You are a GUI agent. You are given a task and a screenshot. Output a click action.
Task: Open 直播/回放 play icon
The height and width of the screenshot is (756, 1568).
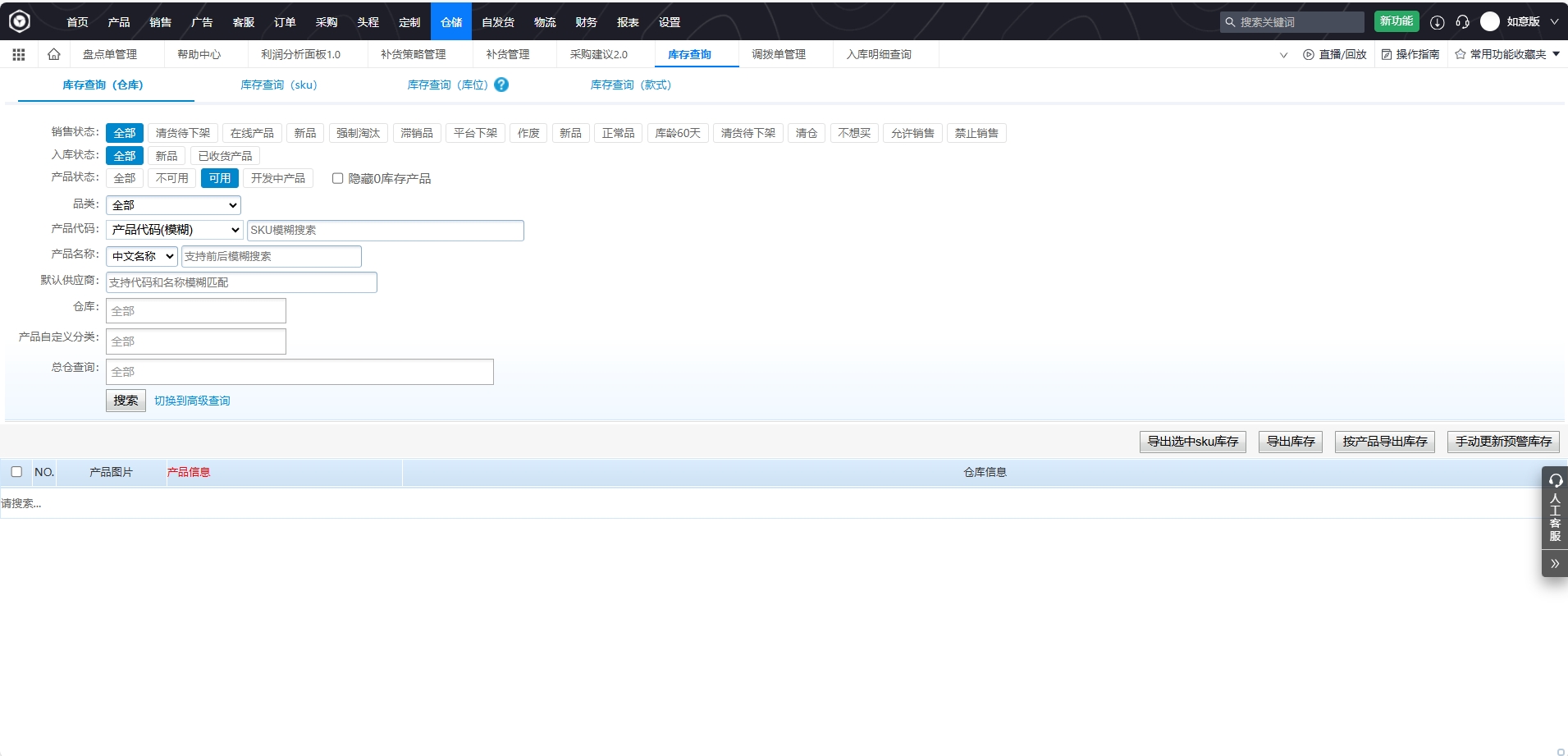[x=1308, y=54]
